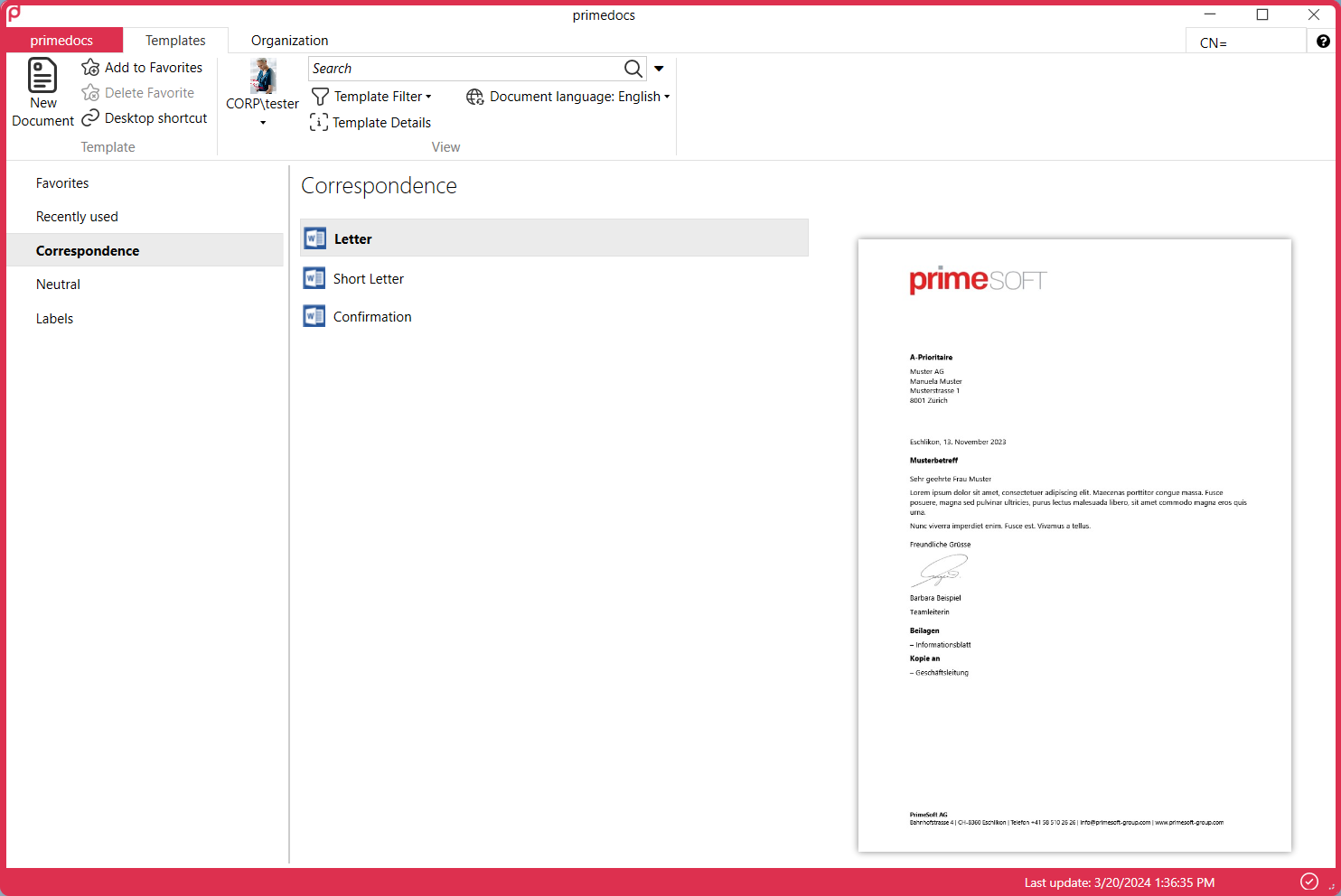Click the update status checkmark icon
The image size is (1341, 896).
click(x=1308, y=882)
